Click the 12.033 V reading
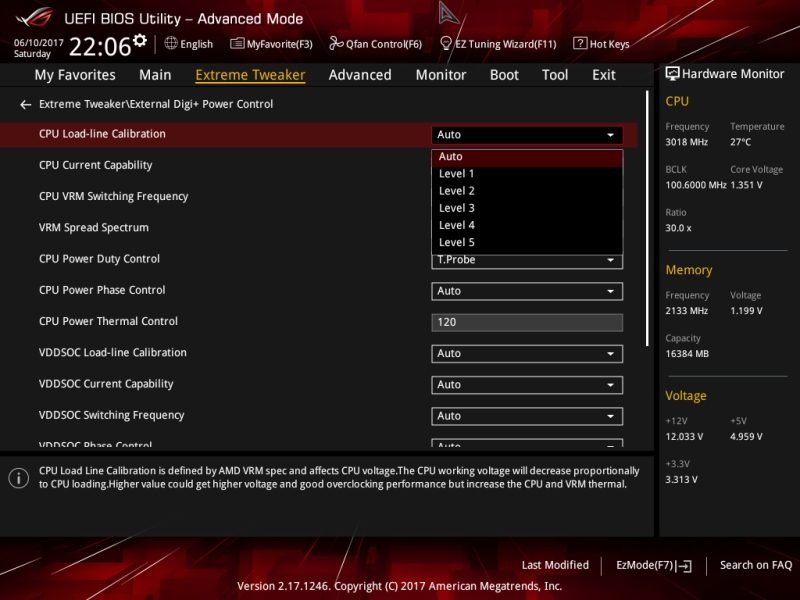 (684, 437)
